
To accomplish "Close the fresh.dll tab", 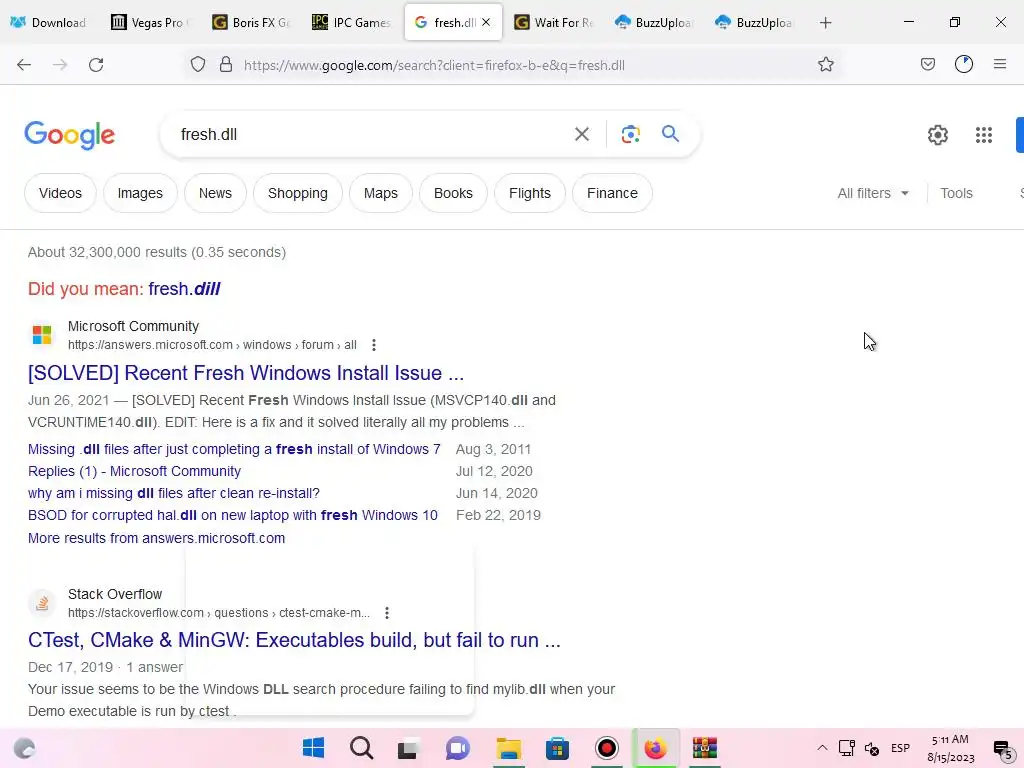I will (486, 22).
